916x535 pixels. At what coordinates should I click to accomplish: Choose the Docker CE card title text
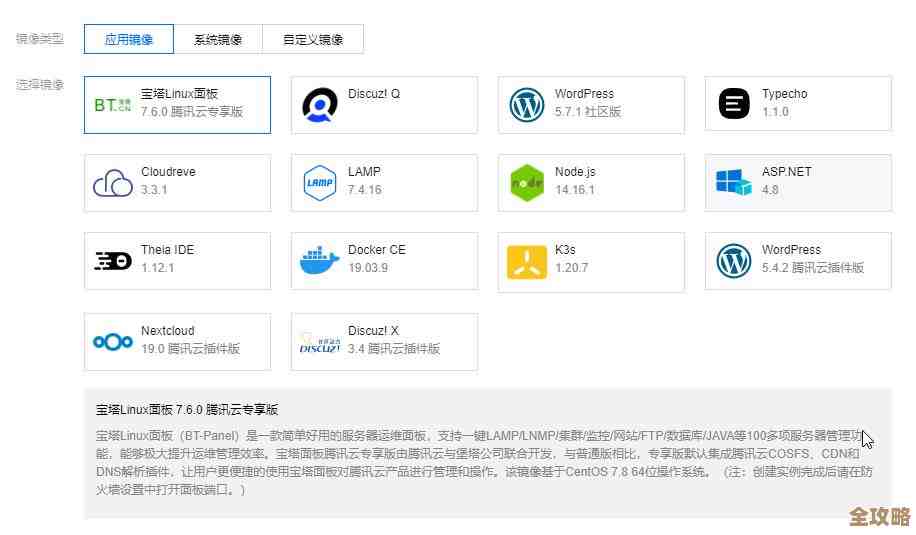377,249
